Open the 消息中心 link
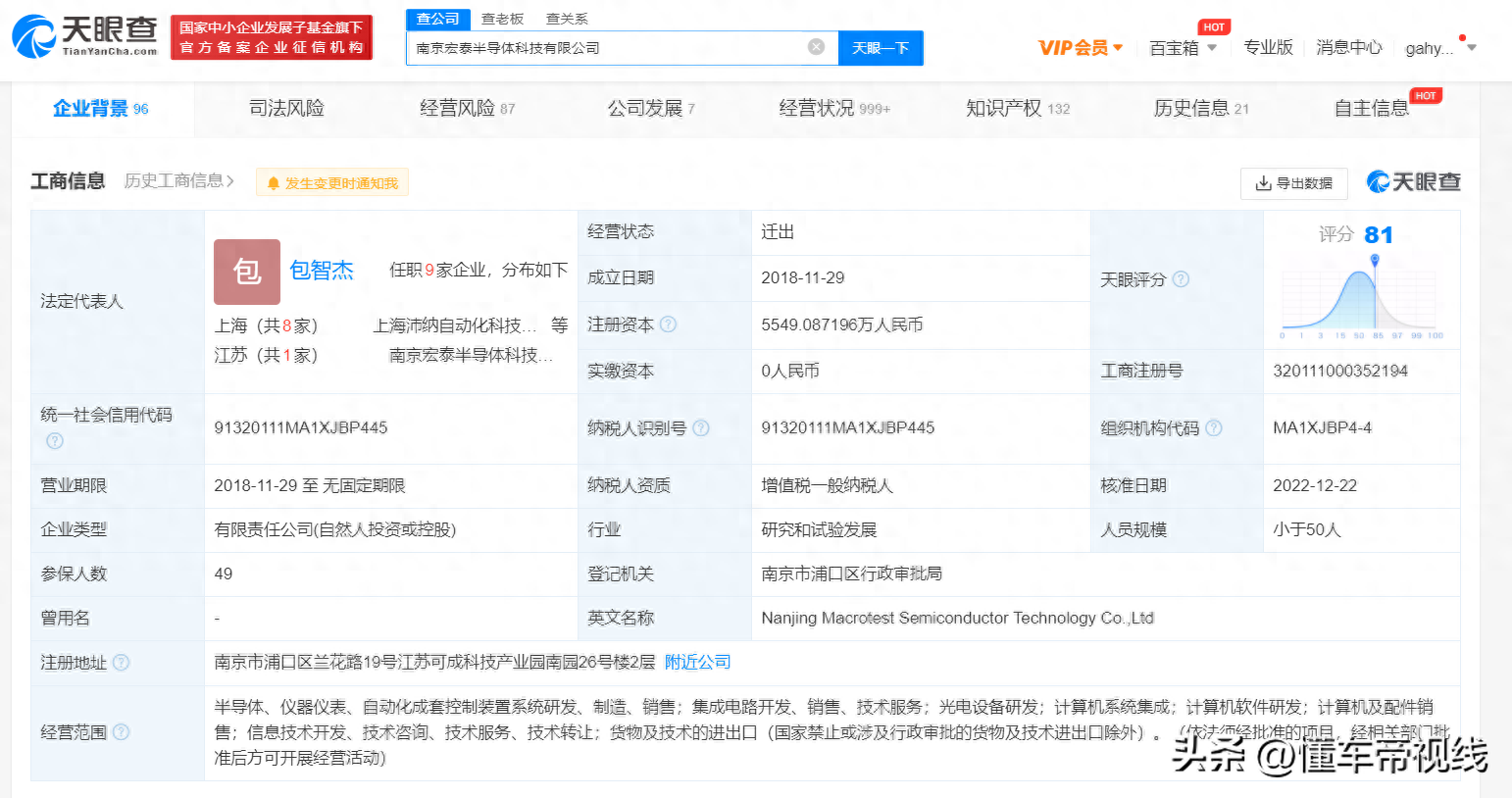 (1348, 47)
